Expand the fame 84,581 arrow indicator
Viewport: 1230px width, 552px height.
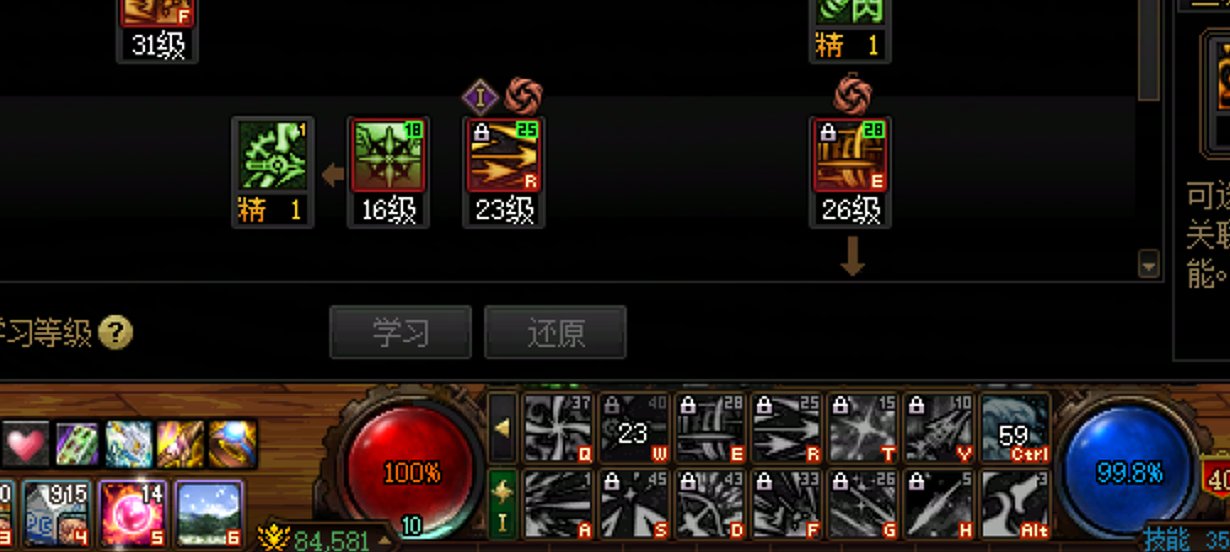click(383, 542)
